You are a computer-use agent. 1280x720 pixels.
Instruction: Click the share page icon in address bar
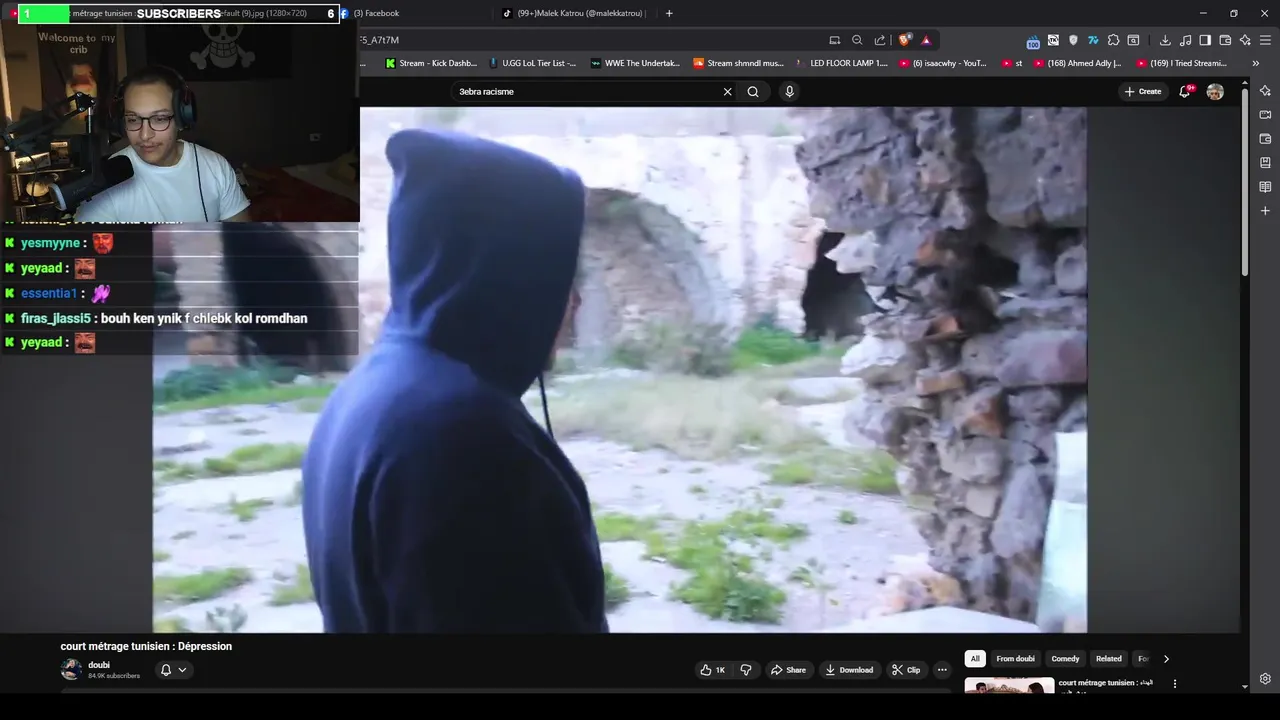tap(880, 40)
